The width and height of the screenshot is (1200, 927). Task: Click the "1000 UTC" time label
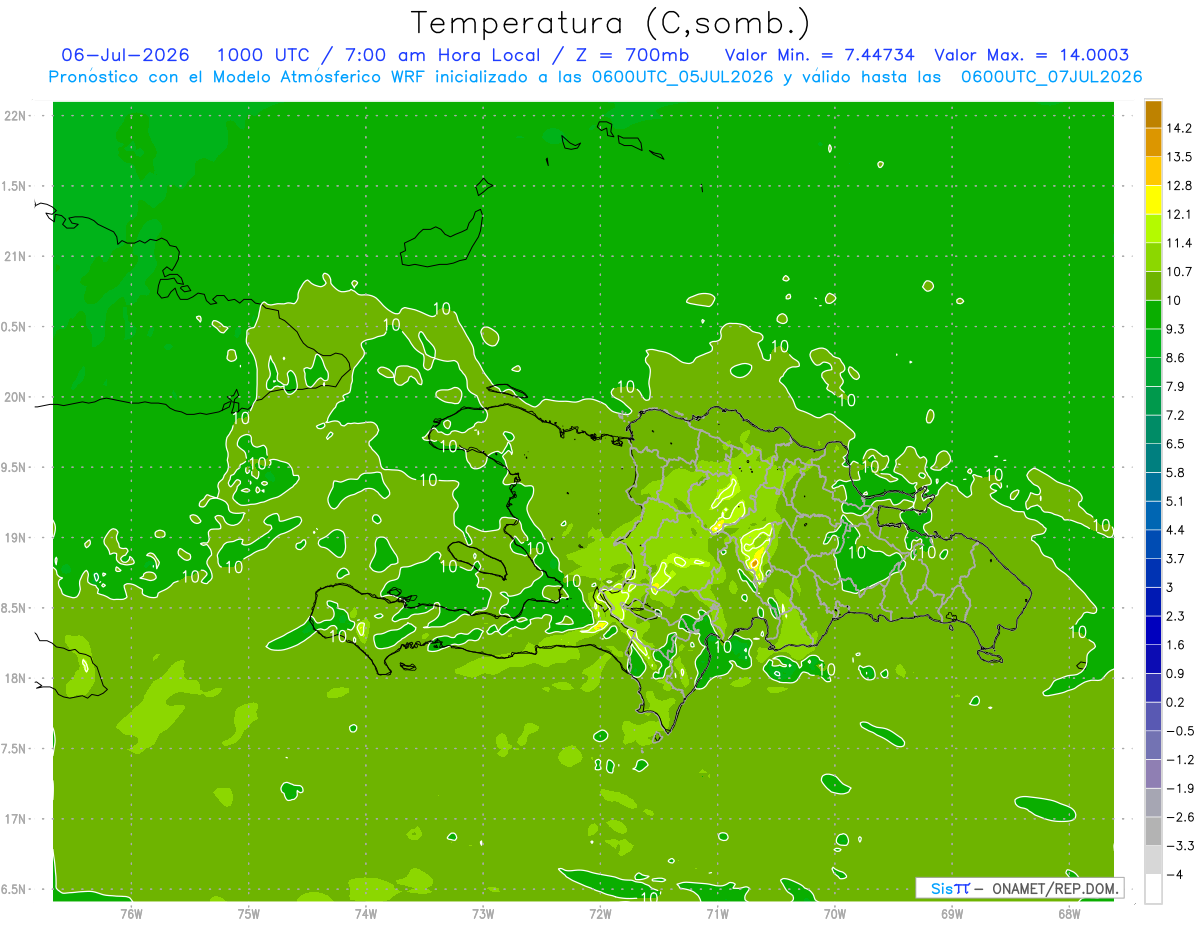click(264, 55)
